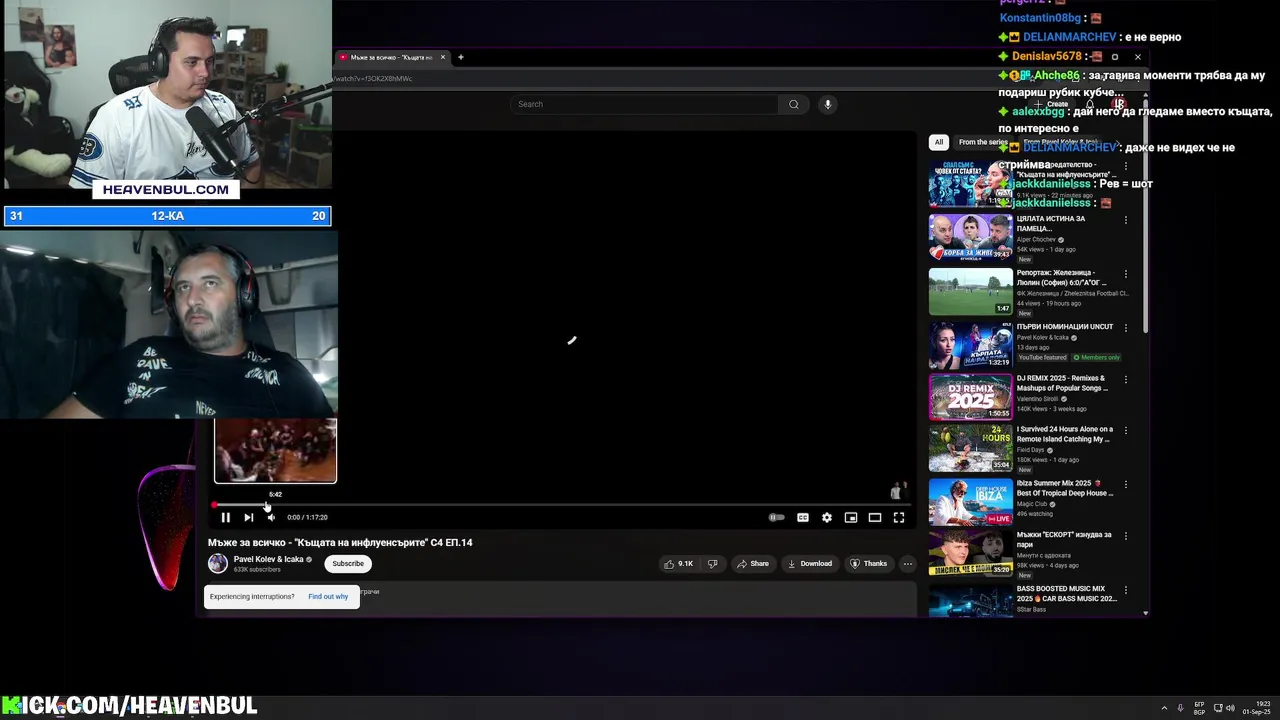The height and width of the screenshot is (720, 1280).
Task: Close the current browser tab
Action: pos(442,57)
